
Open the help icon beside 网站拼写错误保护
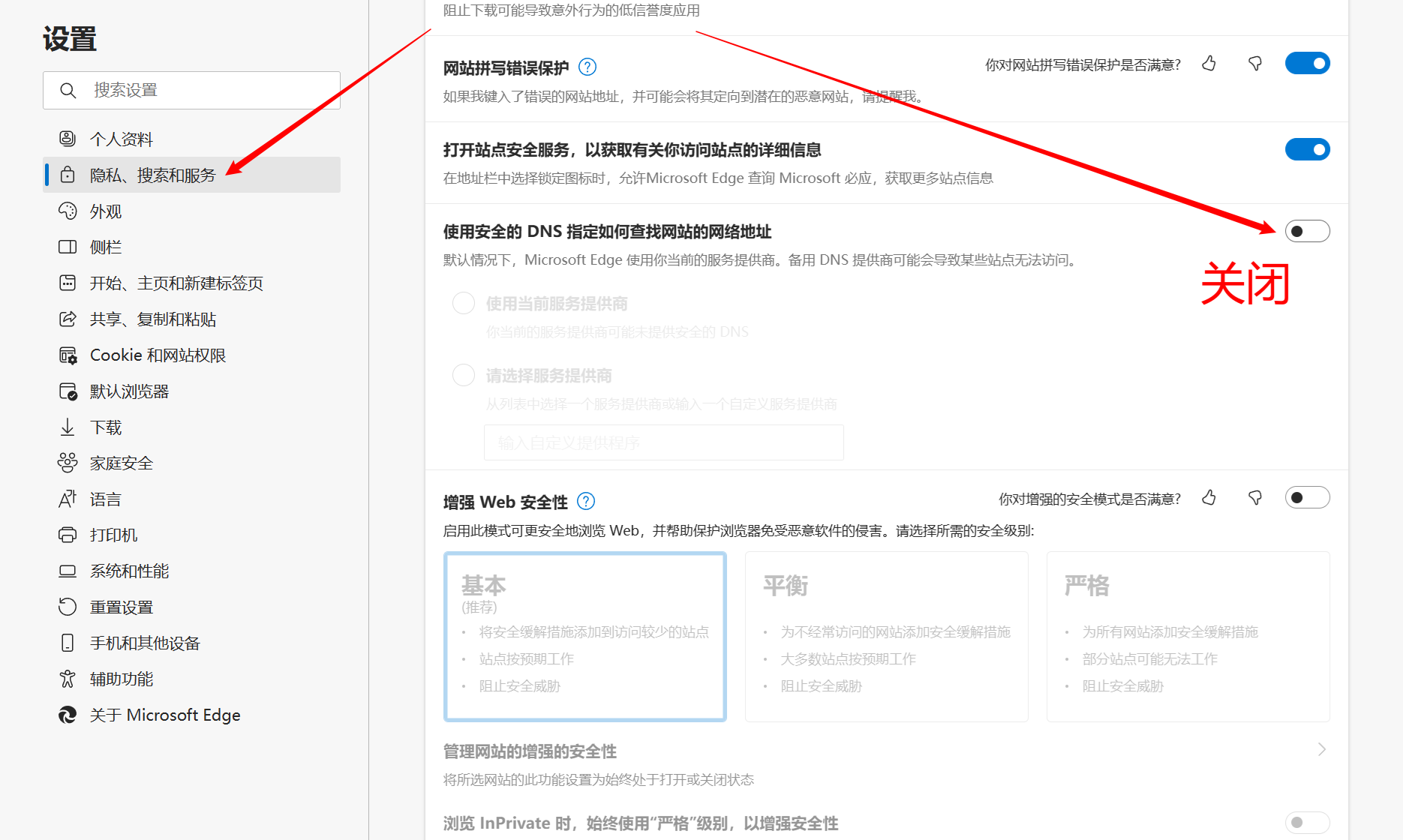(588, 67)
